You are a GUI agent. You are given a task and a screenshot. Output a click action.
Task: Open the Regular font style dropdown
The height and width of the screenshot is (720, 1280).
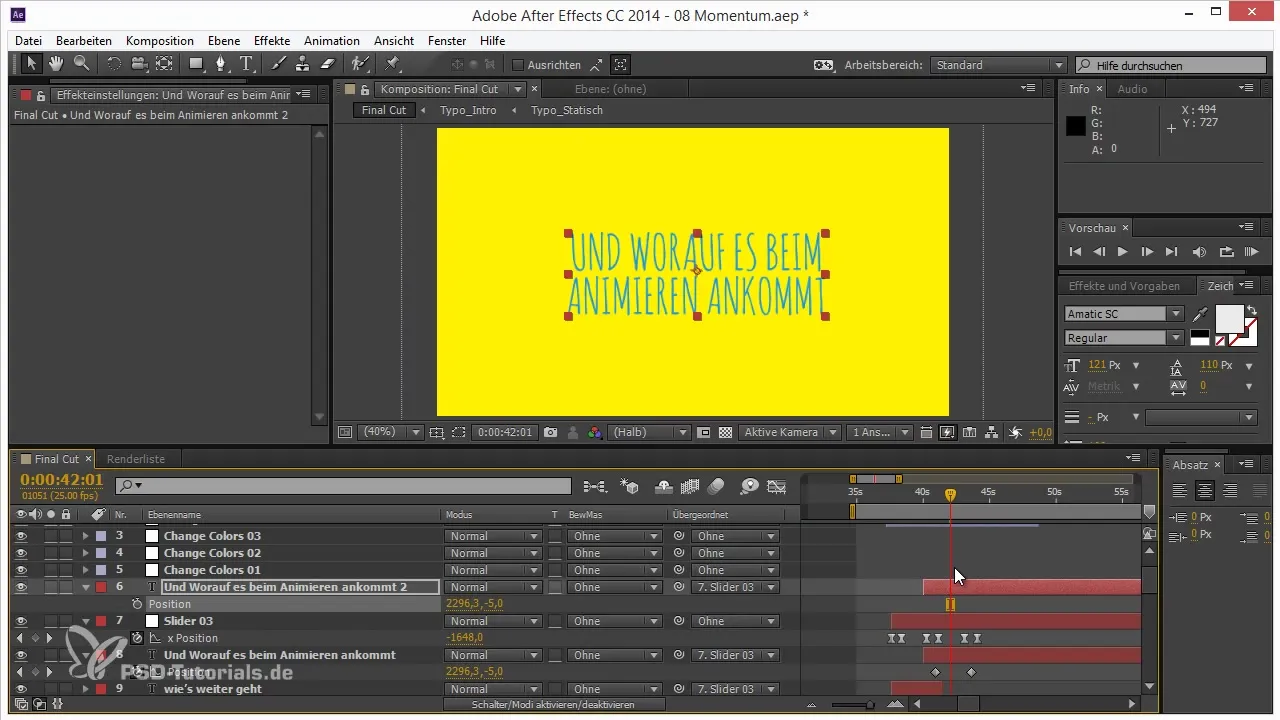(1124, 338)
